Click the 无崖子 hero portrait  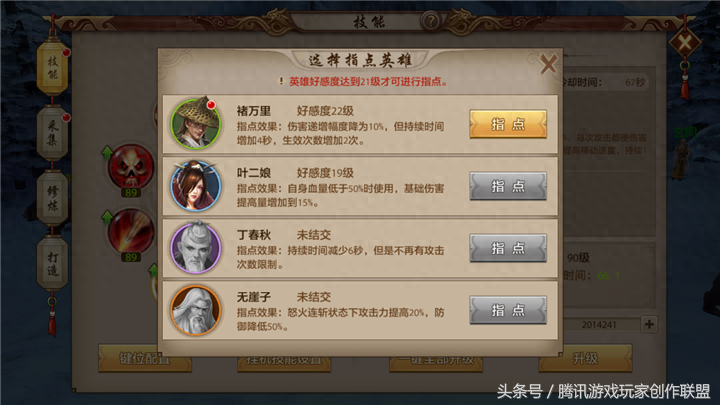coord(196,310)
